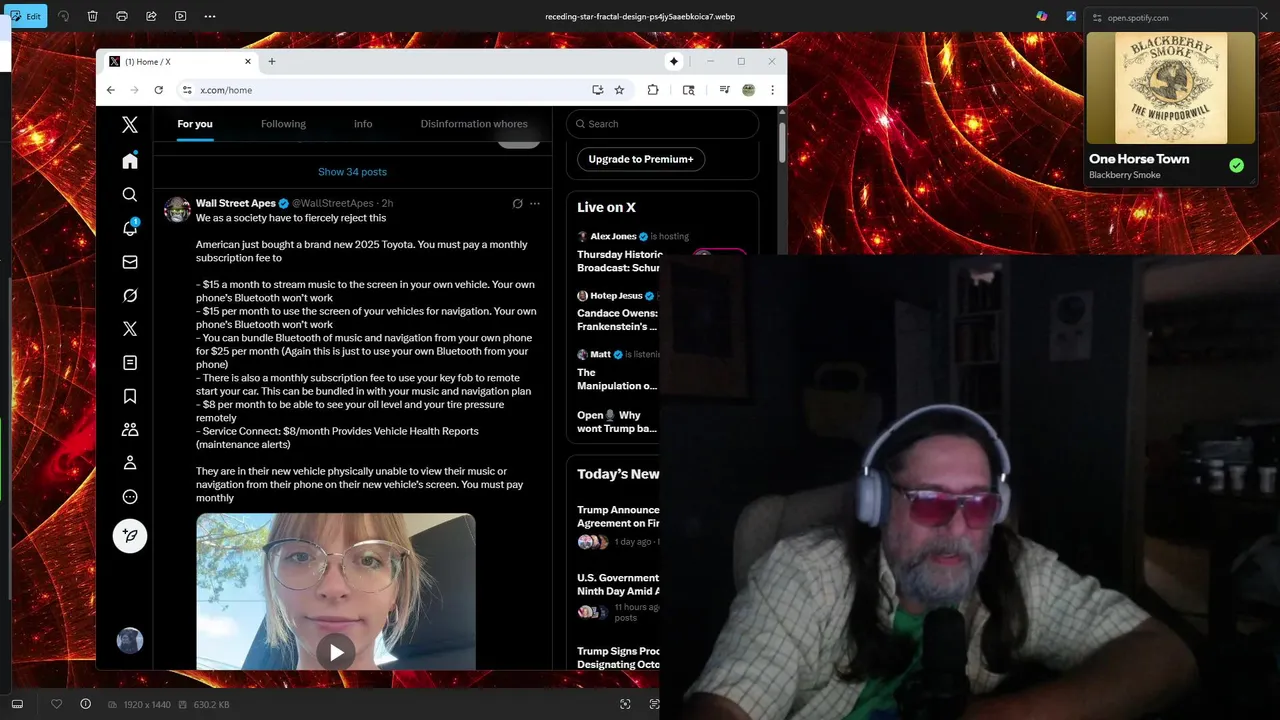Open the Chrome profile avatar

(748, 90)
